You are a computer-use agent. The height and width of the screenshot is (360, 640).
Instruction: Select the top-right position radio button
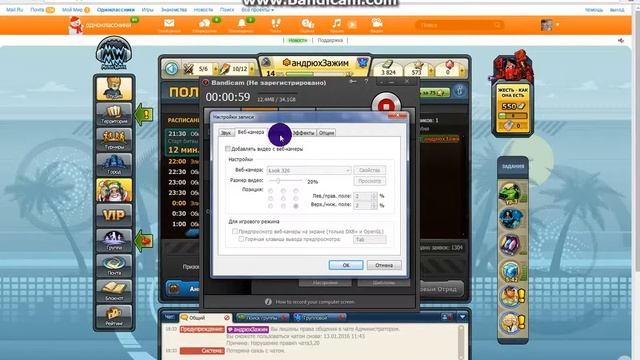click(296, 191)
